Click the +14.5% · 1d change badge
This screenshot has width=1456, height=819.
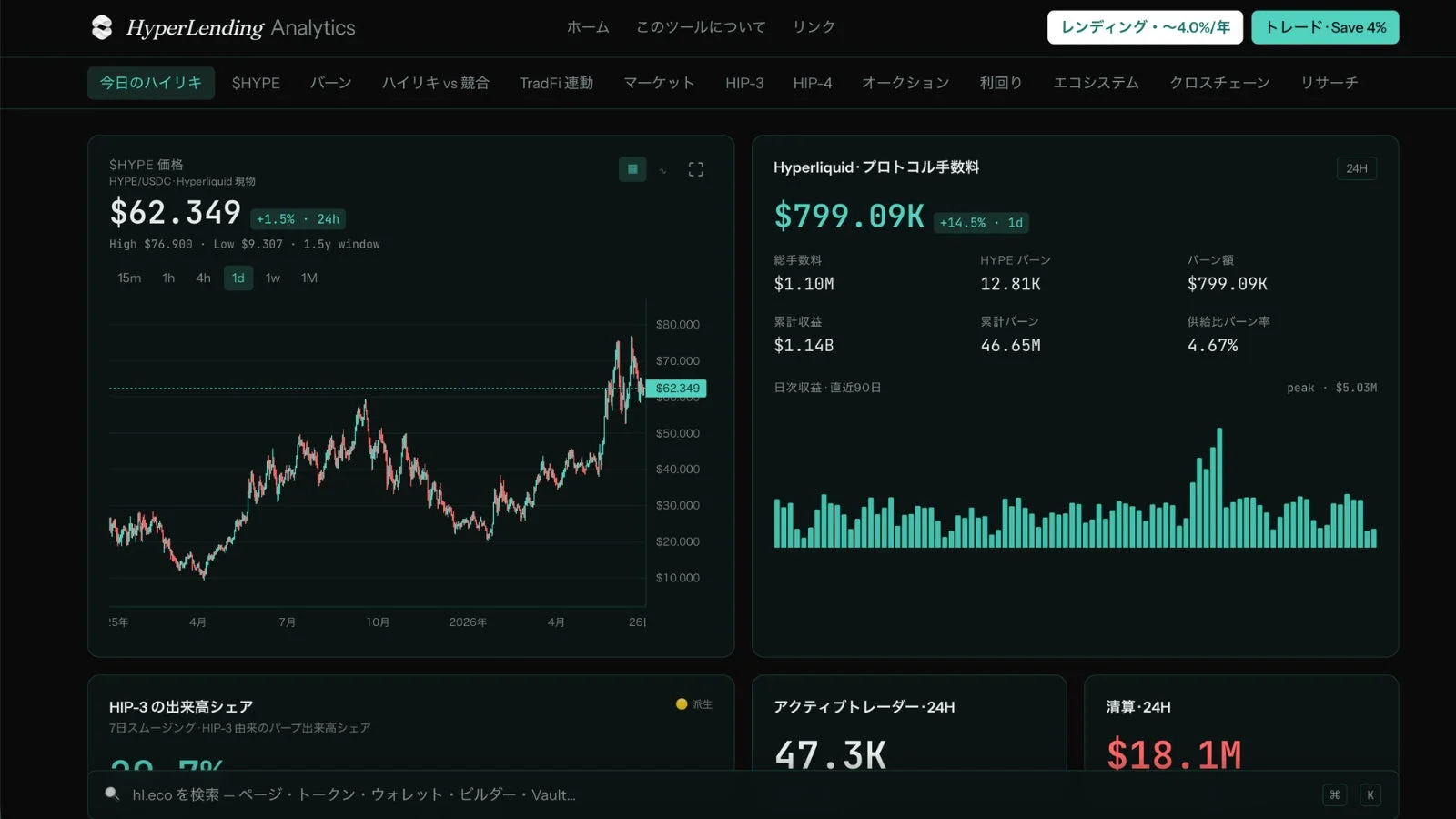(x=981, y=223)
